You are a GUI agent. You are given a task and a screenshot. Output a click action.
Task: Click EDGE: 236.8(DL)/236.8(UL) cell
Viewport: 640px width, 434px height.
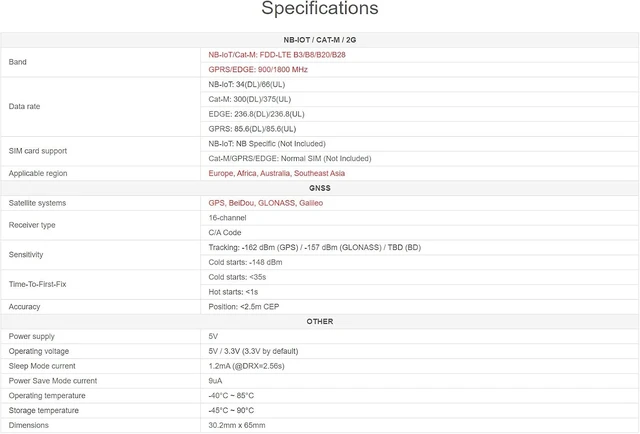point(256,114)
